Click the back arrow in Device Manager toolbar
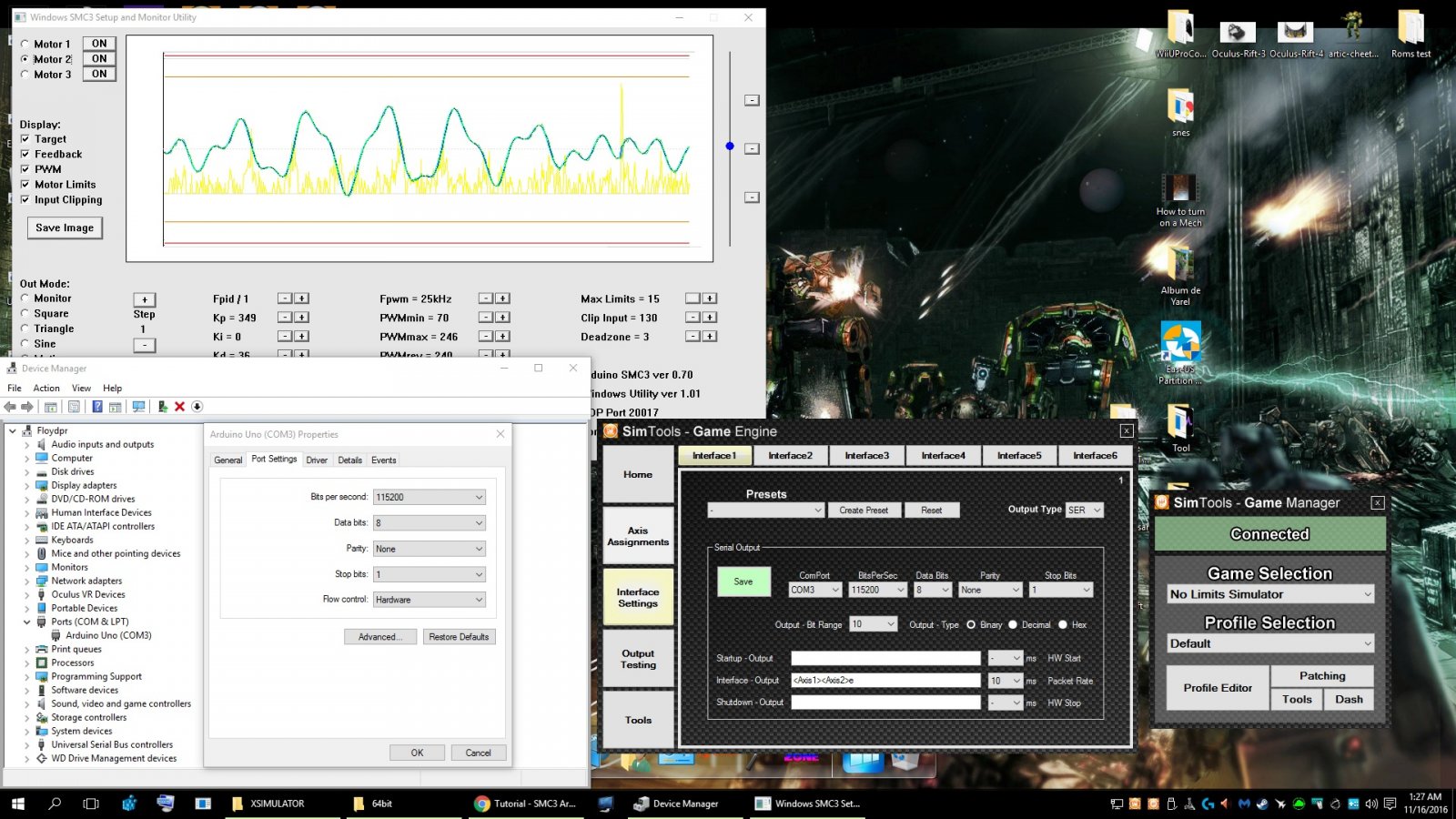Screen dimensions: 1456x819 pos(10,407)
